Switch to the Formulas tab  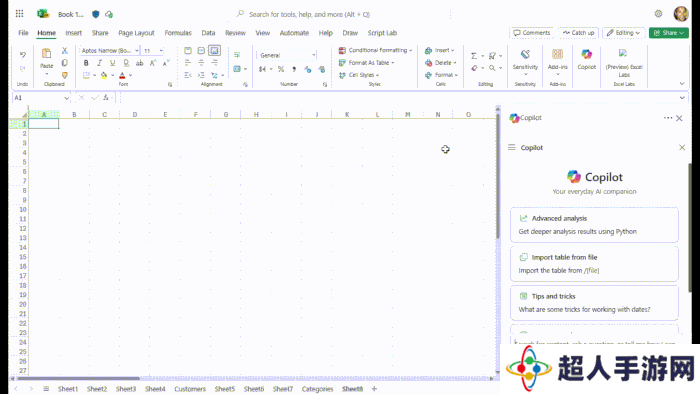(x=178, y=33)
